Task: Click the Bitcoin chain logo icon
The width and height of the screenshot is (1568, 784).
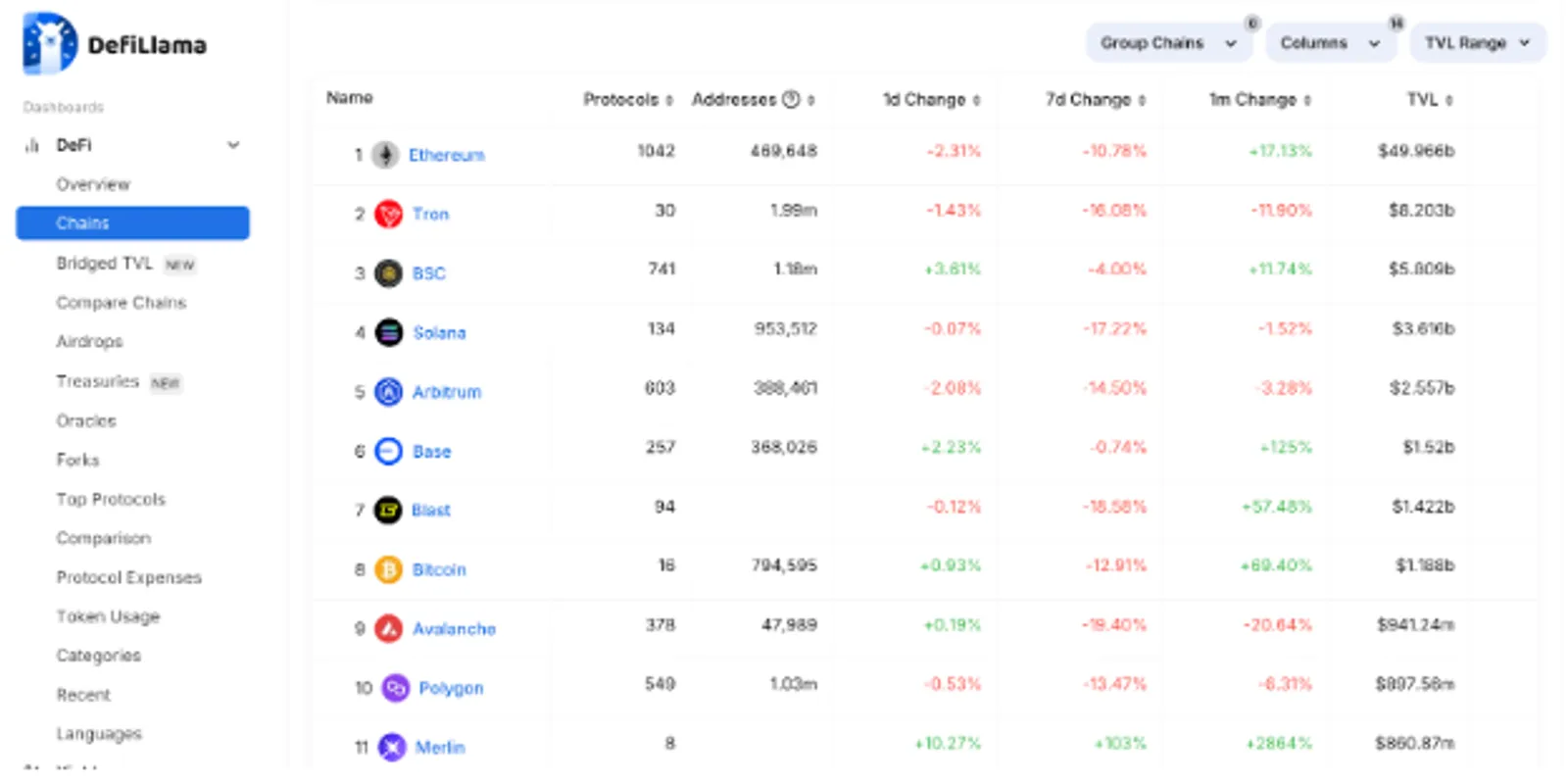Action: pos(389,569)
